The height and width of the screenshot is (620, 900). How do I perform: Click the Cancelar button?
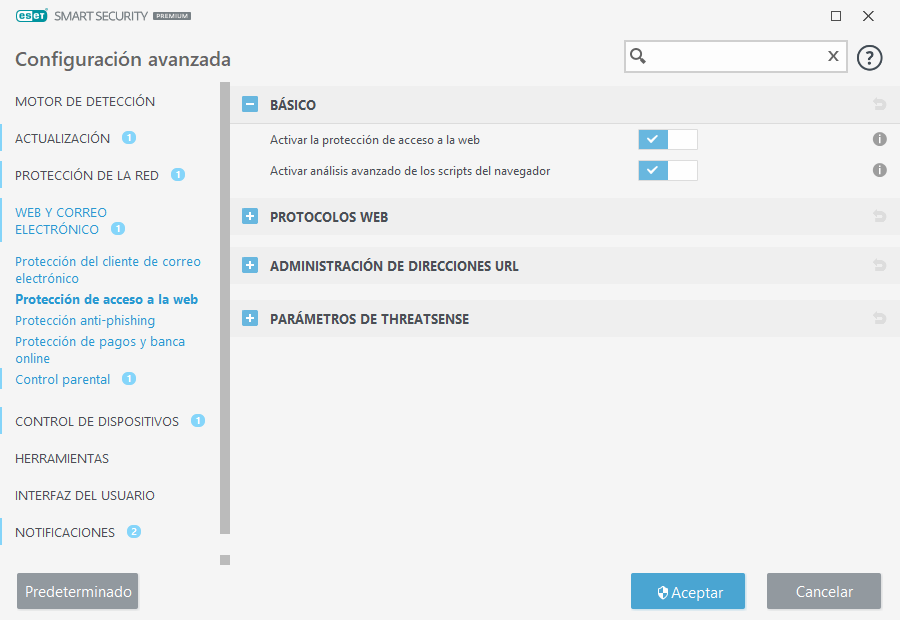click(824, 591)
